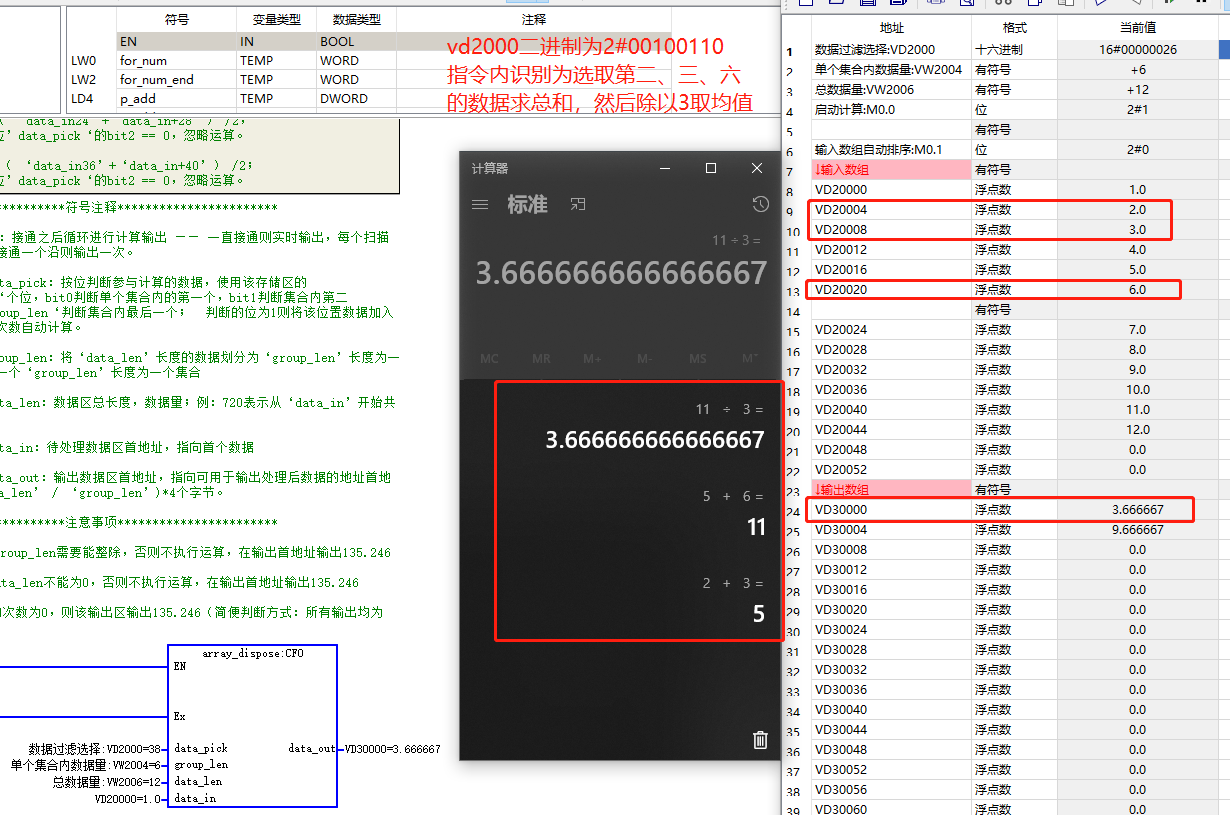Select the VD20000 address cell
Viewport: 1230px width, 815px height.
point(891,189)
